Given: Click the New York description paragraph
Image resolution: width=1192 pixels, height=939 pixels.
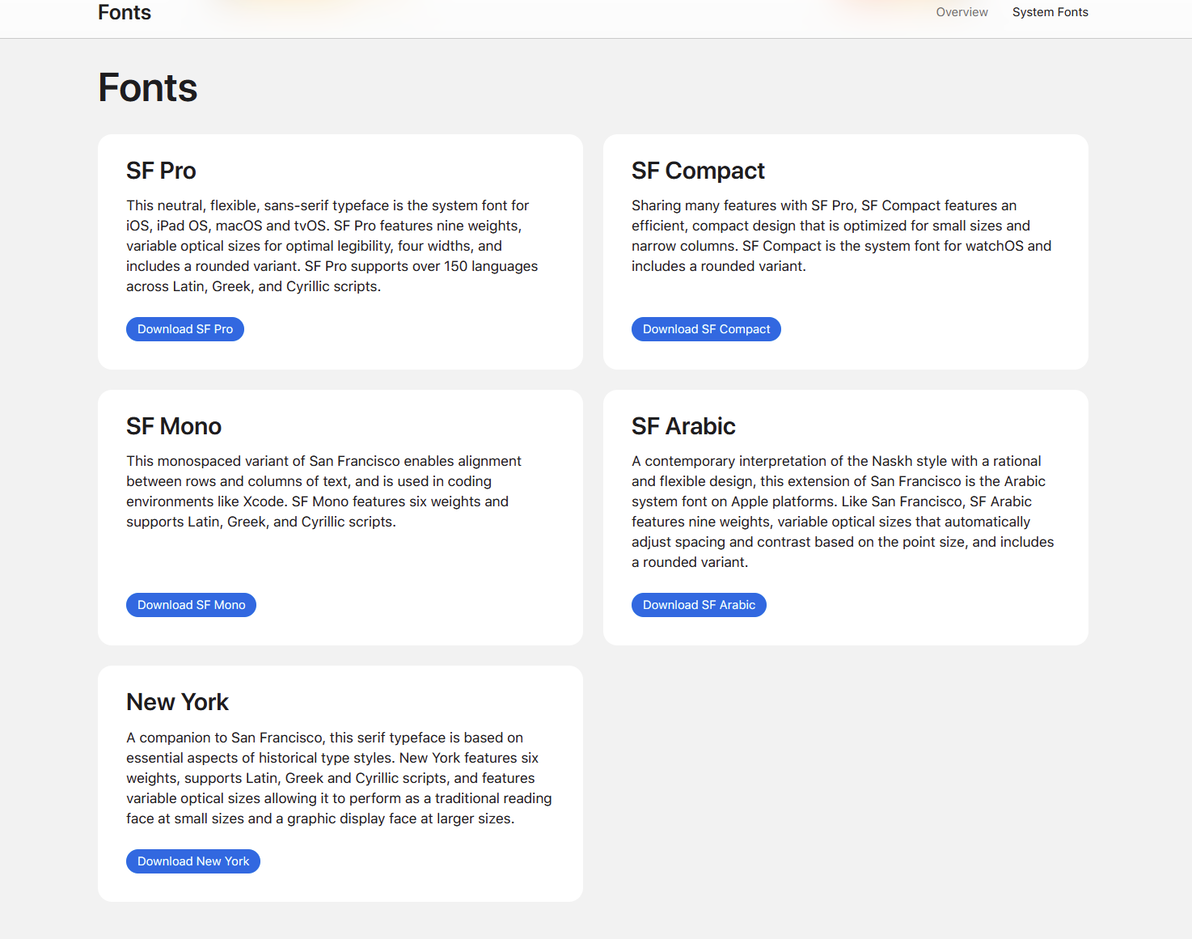Looking at the screenshot, I should 338,778.
